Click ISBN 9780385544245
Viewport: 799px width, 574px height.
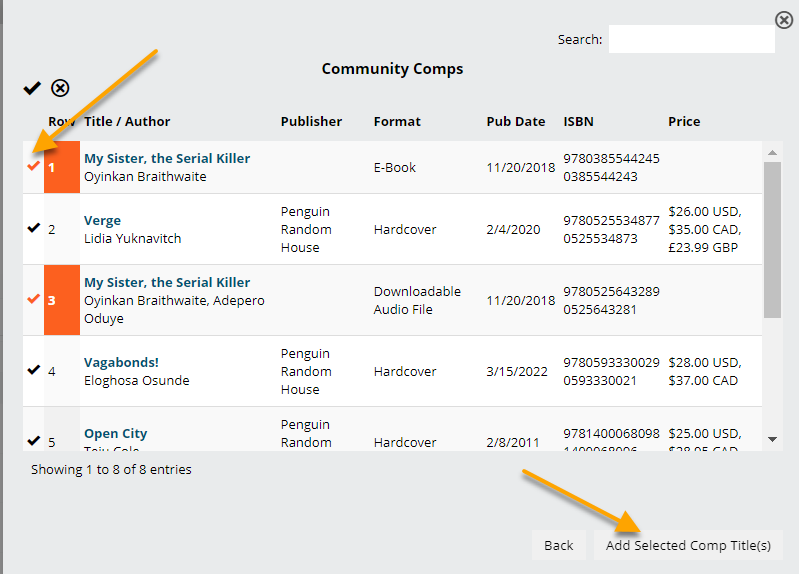611,159
